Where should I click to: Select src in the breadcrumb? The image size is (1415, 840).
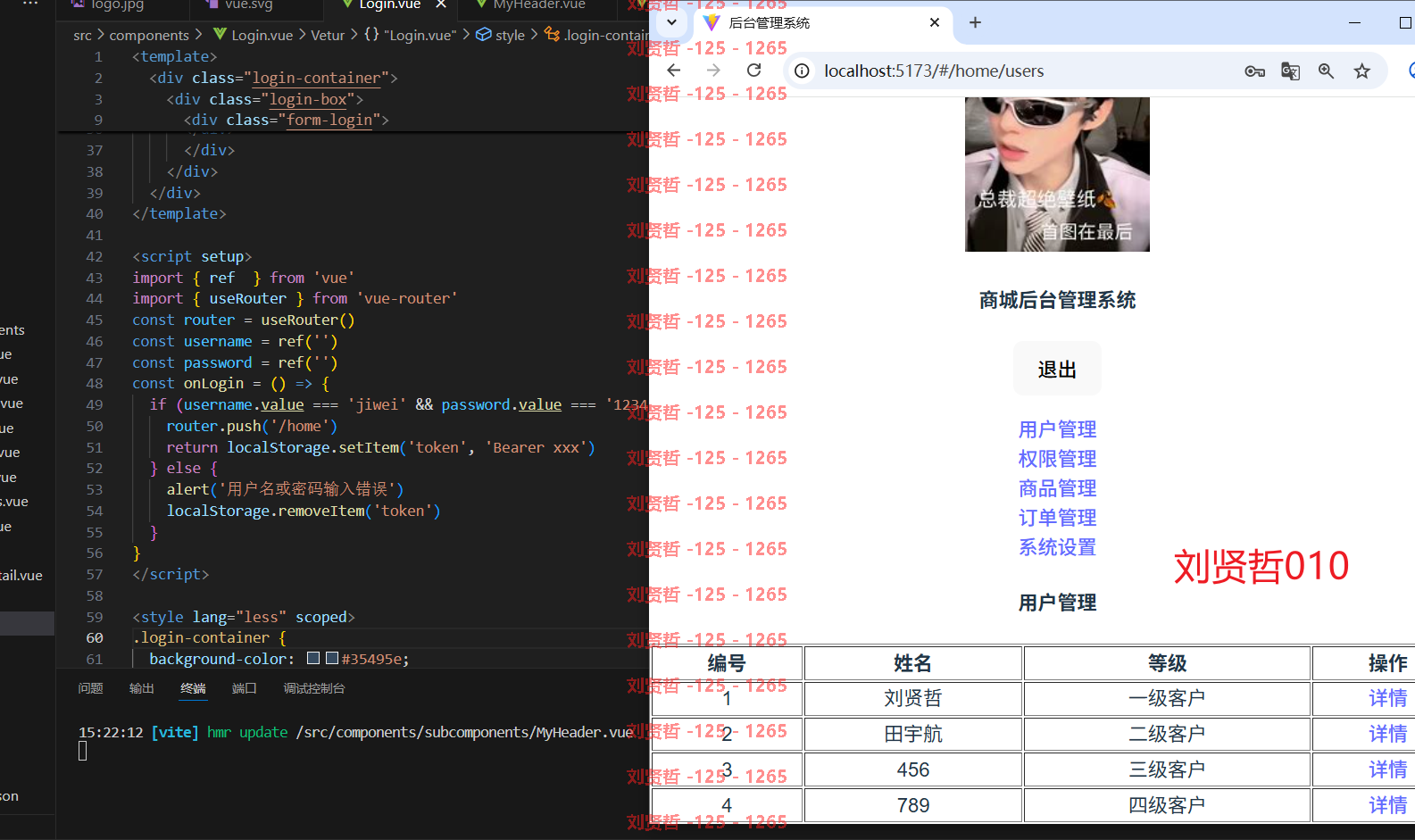[82, 35]
